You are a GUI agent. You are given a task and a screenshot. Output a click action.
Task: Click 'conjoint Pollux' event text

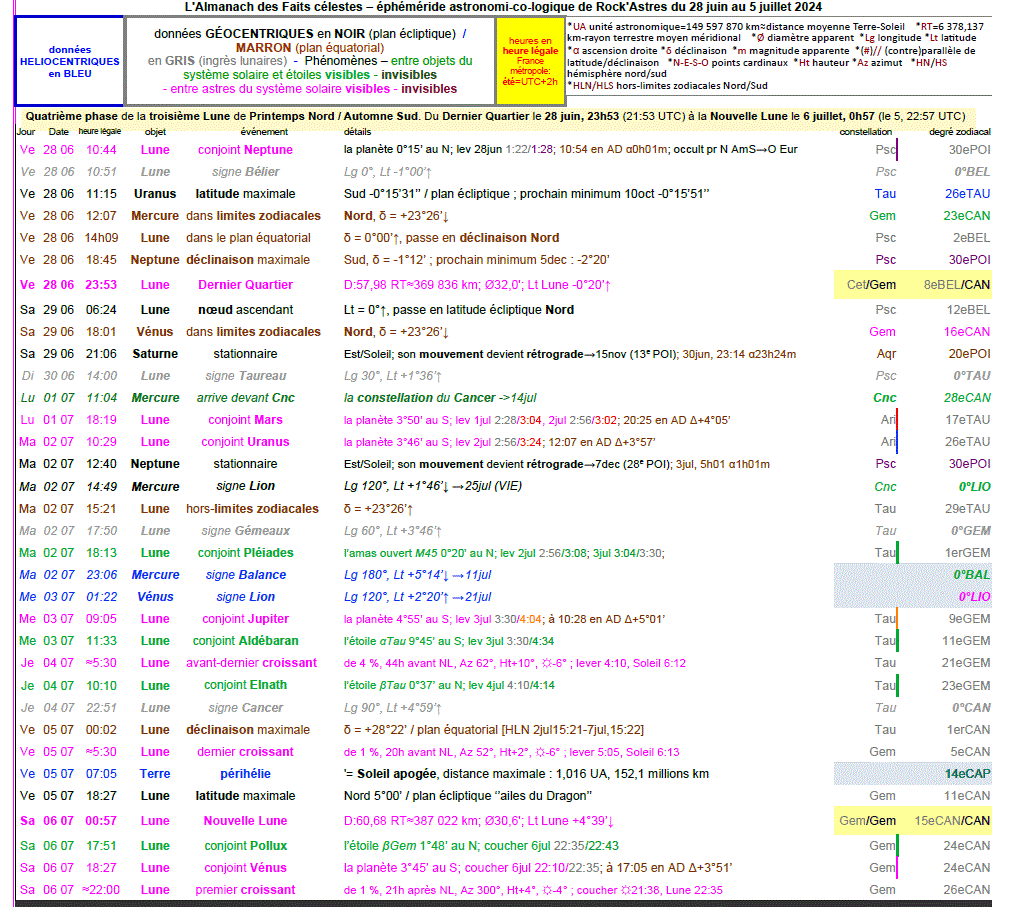pyautogui.click(x=245, y=846)
